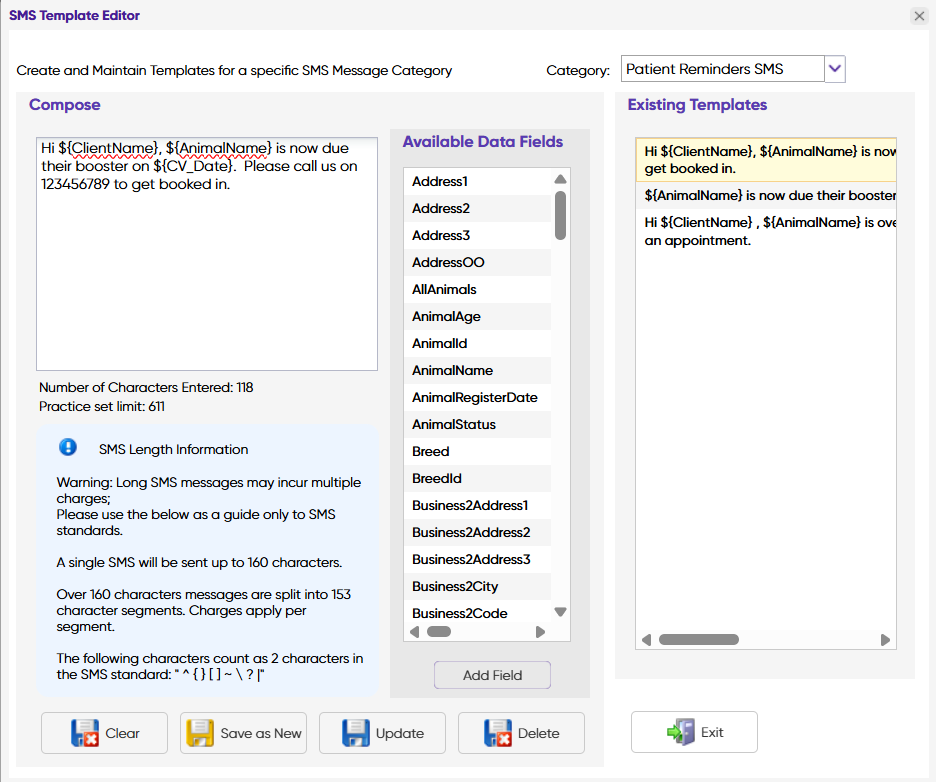Viewport: 936px width, 782px height.
Task: Click left arrow of data fields horizontal scrollbar
Action: (415, 632)
